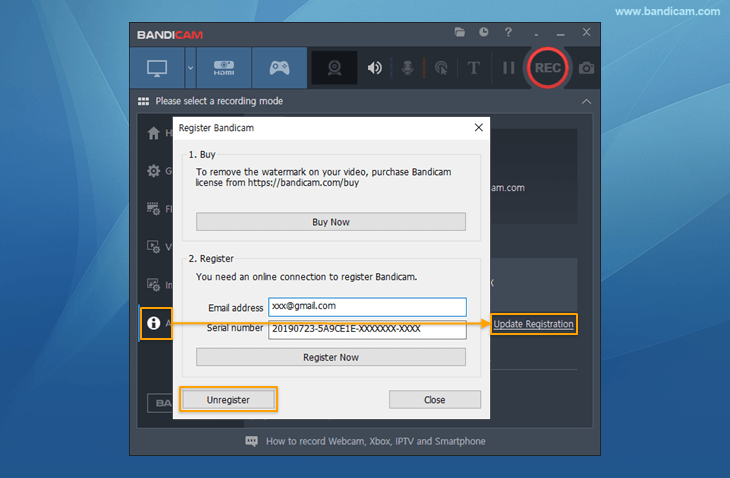This screenshot has width=730, height=478.
Task: Select the screen recording mode icon
Action: (157, 68)
